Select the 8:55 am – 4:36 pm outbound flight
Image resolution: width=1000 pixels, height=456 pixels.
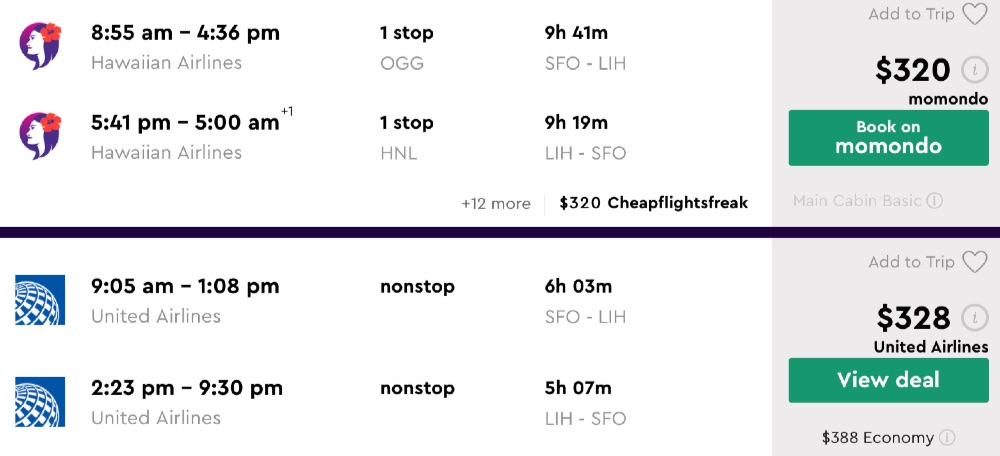185,33
